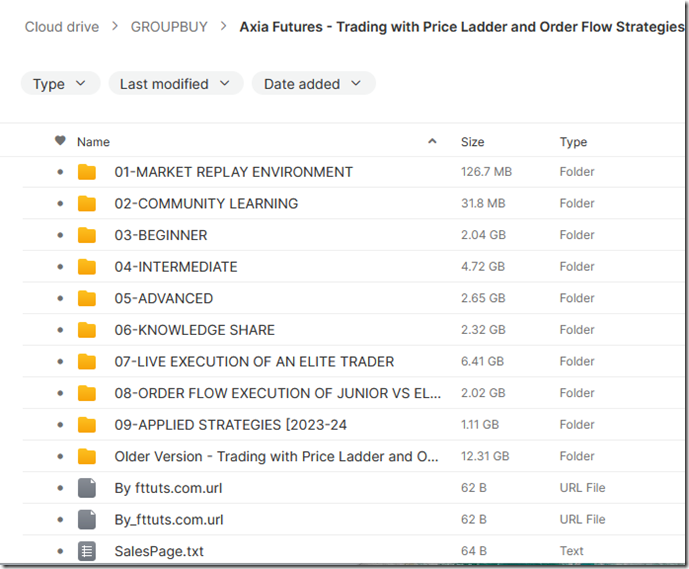The width and height of the screenshot is (689, 569).
Task: Go to GROUPBUY breadcrumb folder
Action: (x=169, y=27)
